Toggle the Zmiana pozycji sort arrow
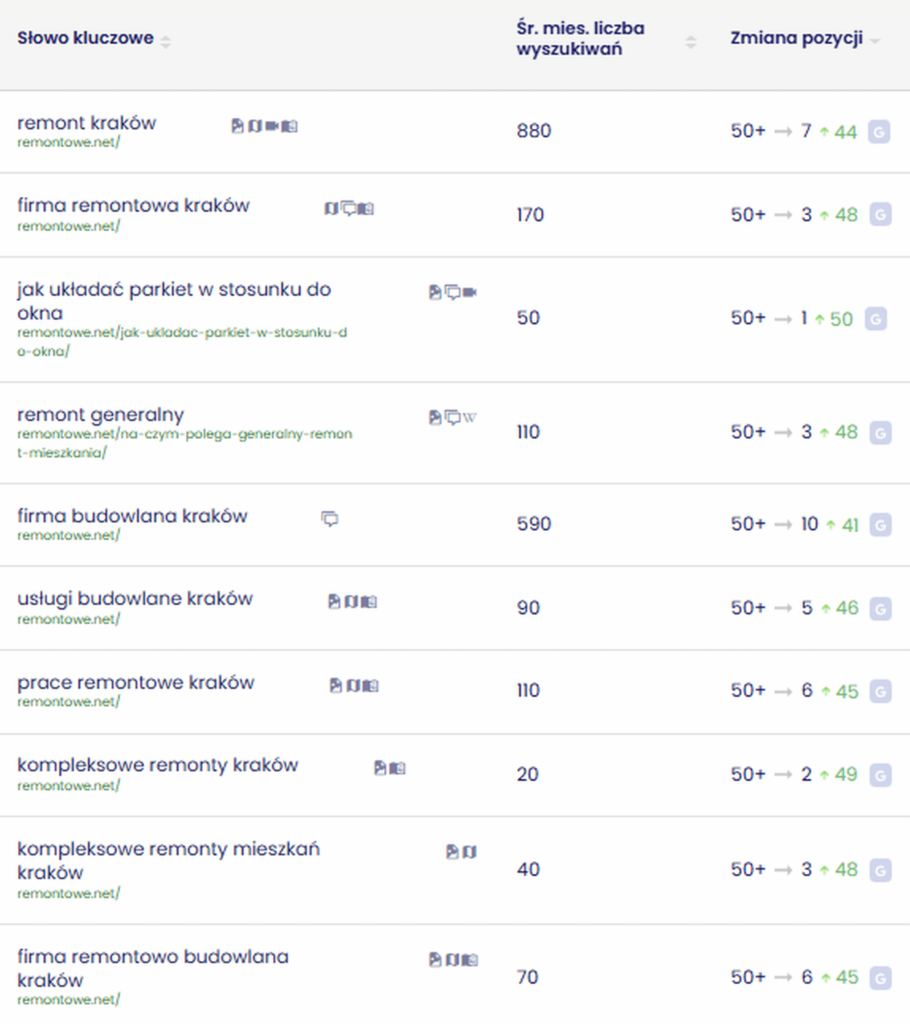Screen dimensions: 910x1024 coord(875,41)
